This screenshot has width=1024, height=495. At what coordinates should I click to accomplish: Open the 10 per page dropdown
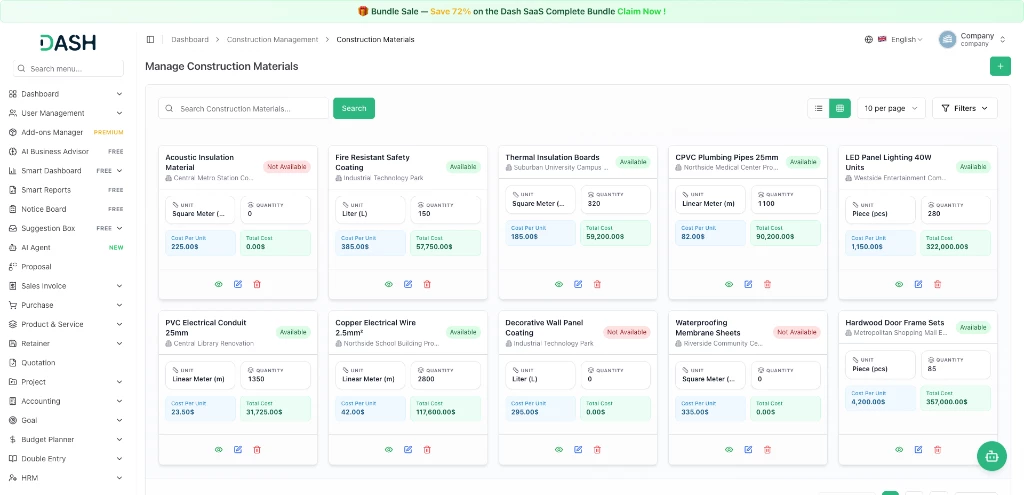click(x=891, y=108)
